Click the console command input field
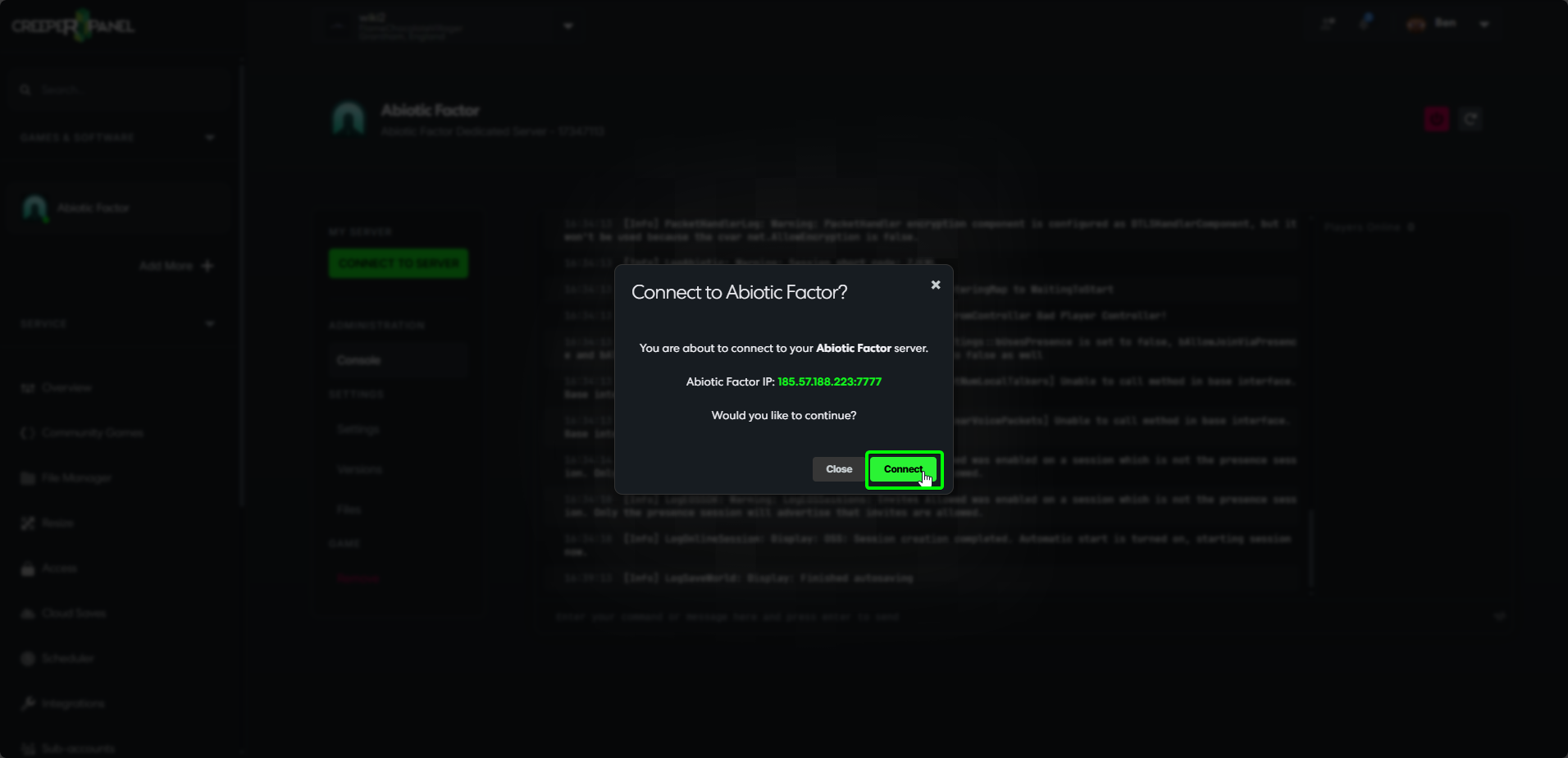Screen dimensions: 1568x758 coord(1017,616)
